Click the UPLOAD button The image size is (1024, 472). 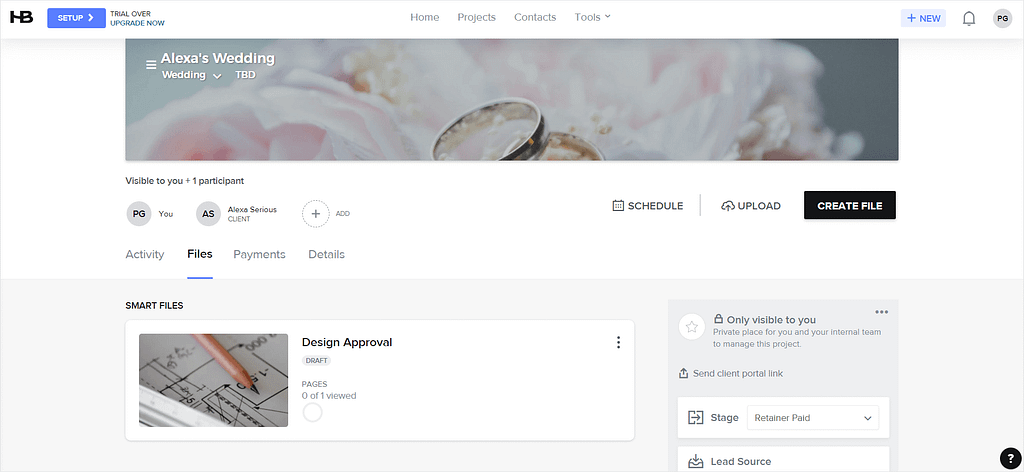coord(751,206)
